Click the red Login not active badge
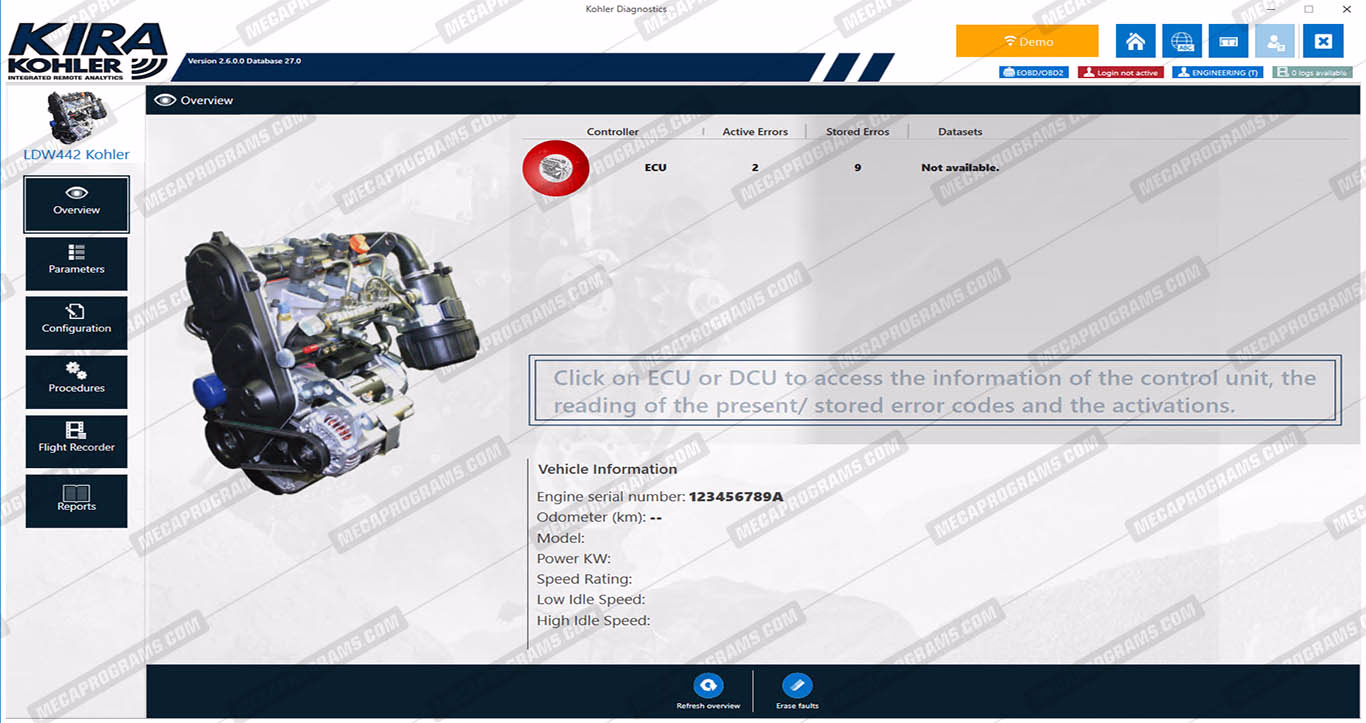The image size is (1366, 723). [x=1121, y=73]
